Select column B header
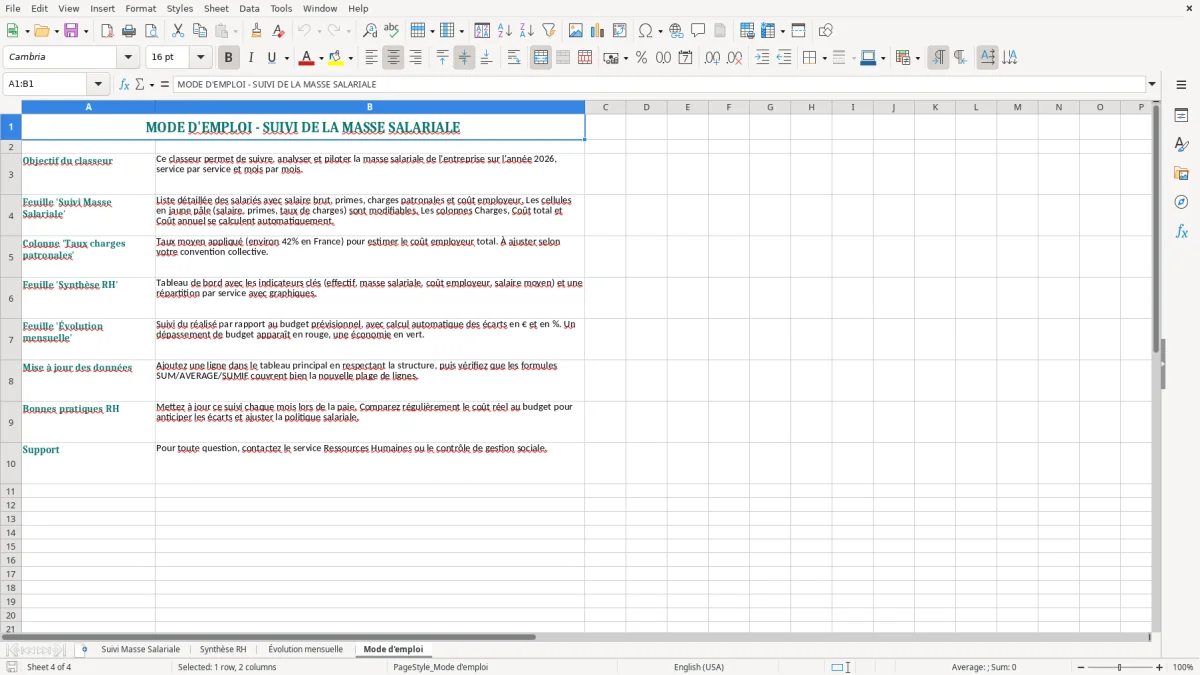 click(369, 107)
